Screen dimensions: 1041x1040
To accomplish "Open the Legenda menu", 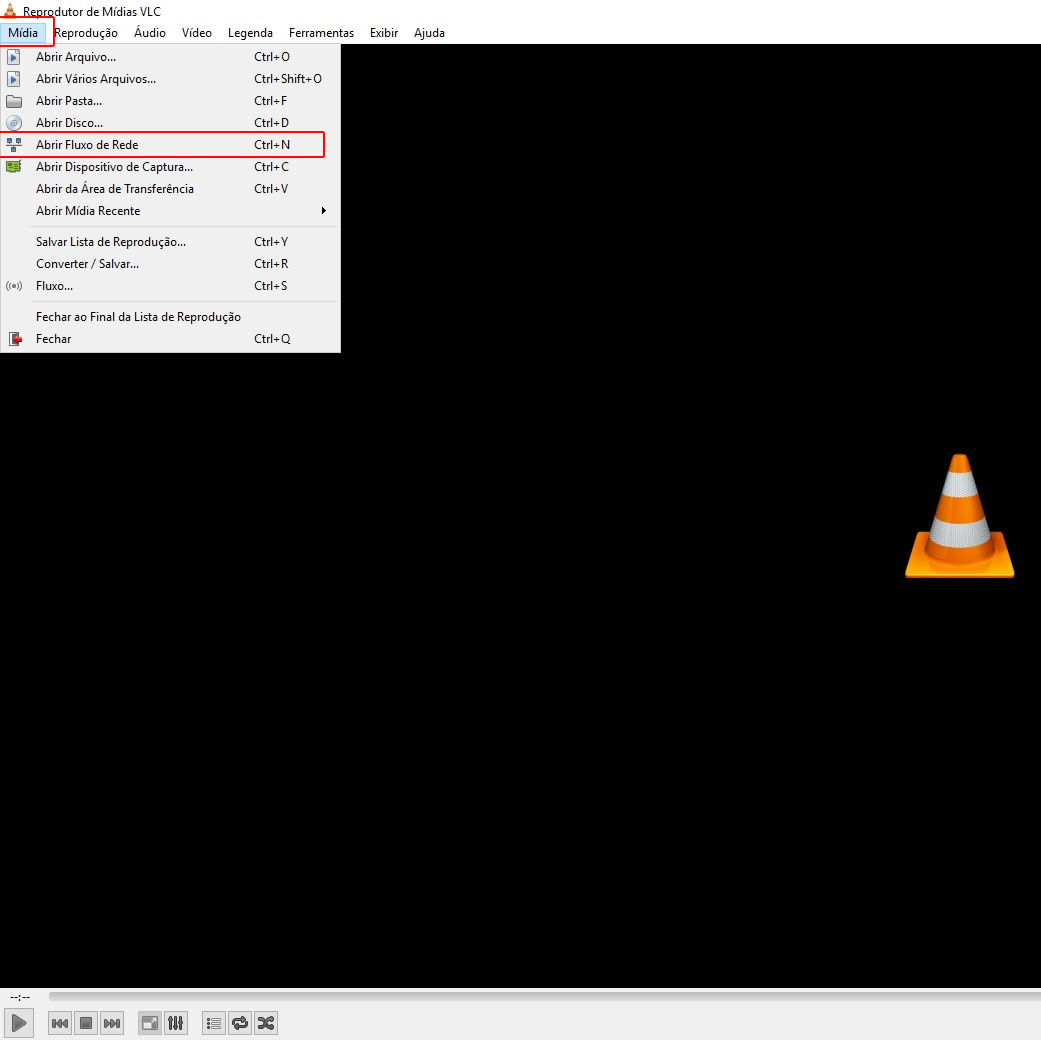I will pyautogui.click(x=250, y=33).
